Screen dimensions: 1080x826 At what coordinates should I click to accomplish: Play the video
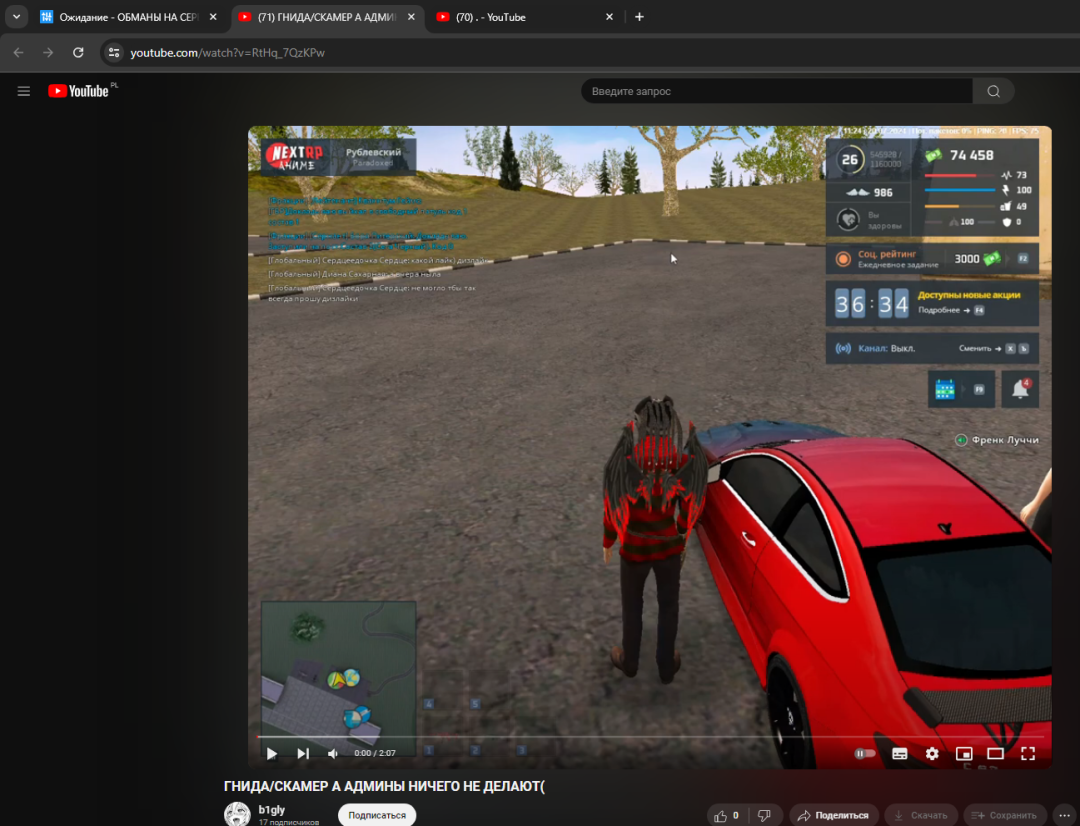point(271,753)
